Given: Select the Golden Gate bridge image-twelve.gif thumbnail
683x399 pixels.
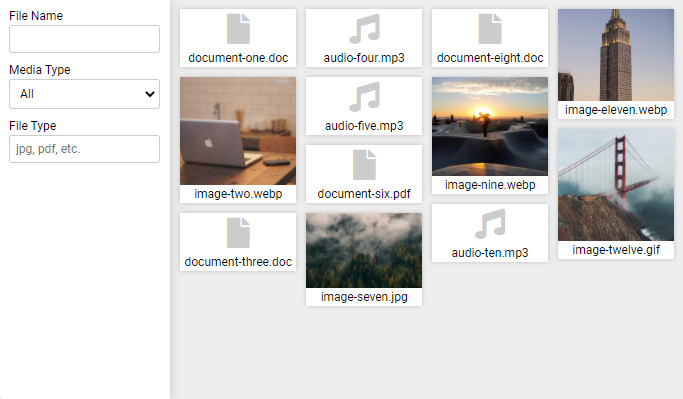Looking at the screenshot, I should 616,185.
